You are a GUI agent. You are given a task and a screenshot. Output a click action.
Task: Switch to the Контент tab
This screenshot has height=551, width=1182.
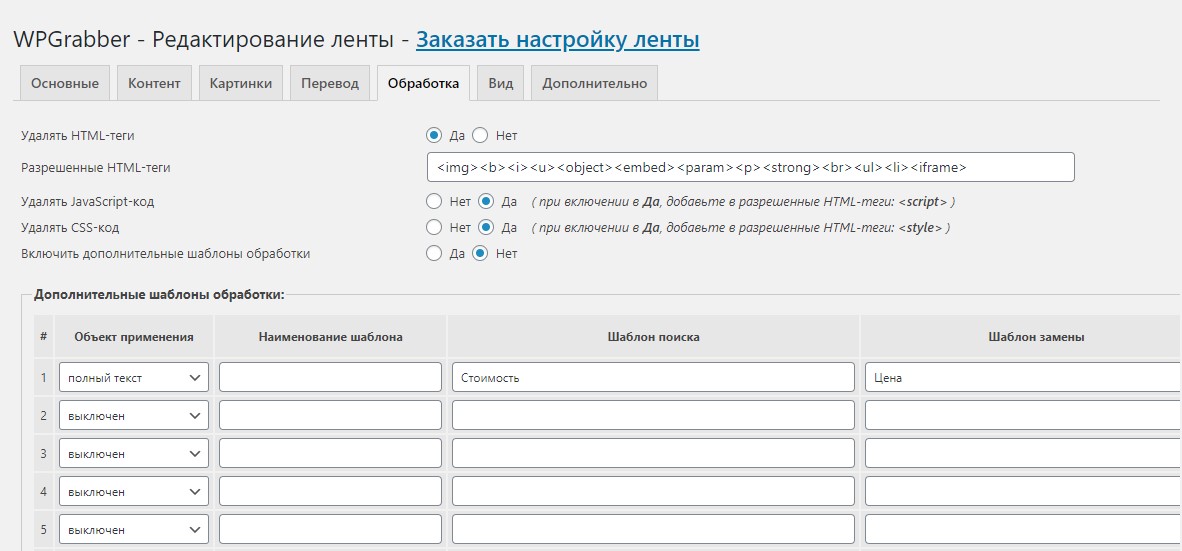click(x=154, y=83)
